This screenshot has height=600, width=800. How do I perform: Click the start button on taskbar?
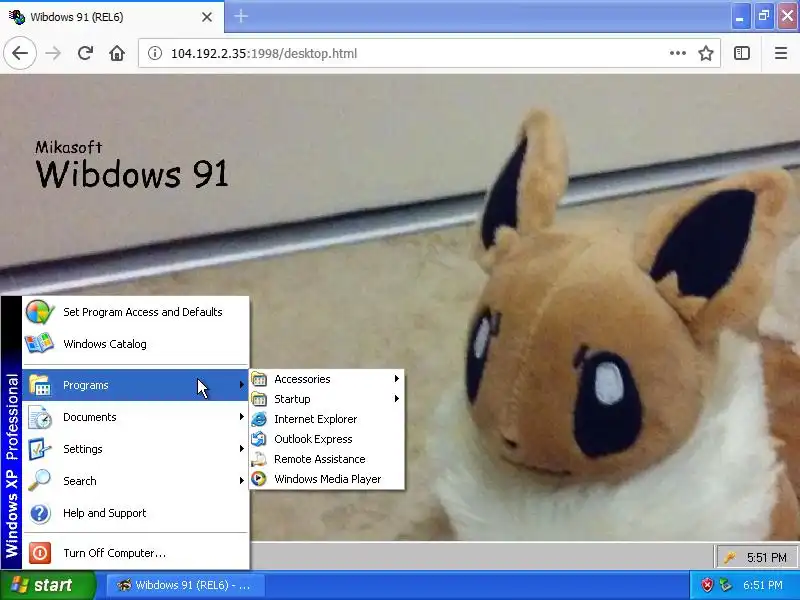[47, 585]
